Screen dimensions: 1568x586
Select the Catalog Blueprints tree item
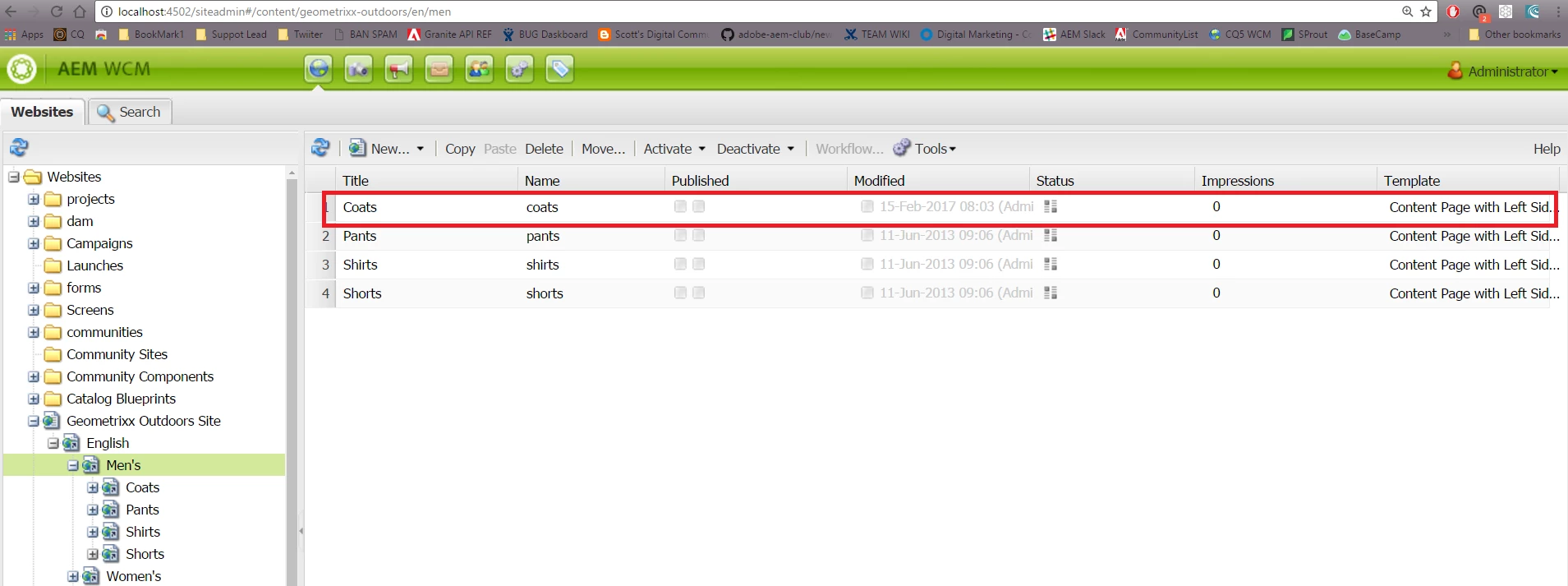pos(121,399)
